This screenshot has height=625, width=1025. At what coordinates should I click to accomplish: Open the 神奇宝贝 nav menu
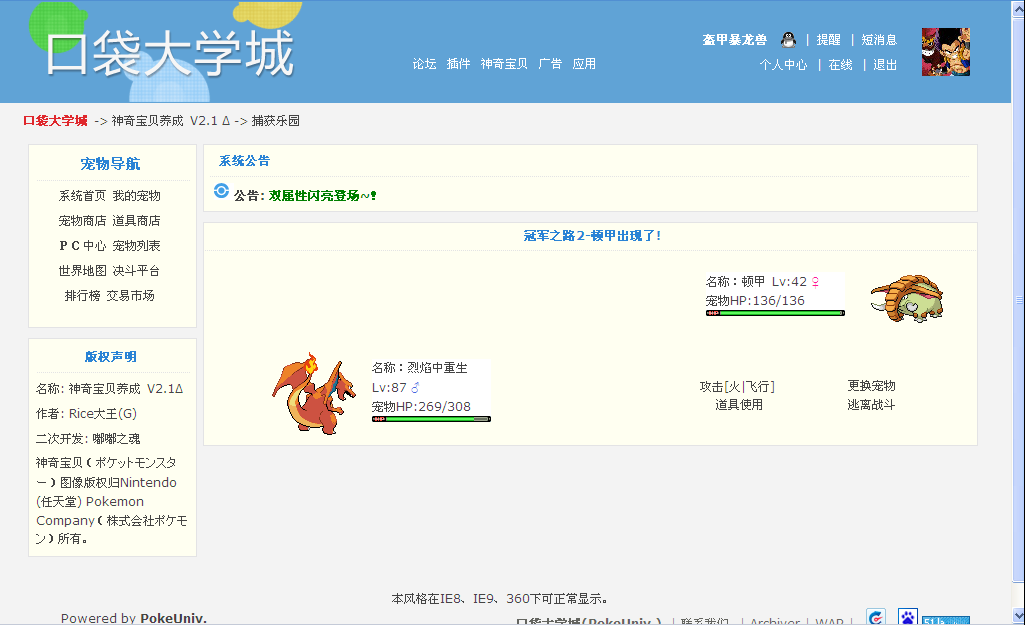504,64
